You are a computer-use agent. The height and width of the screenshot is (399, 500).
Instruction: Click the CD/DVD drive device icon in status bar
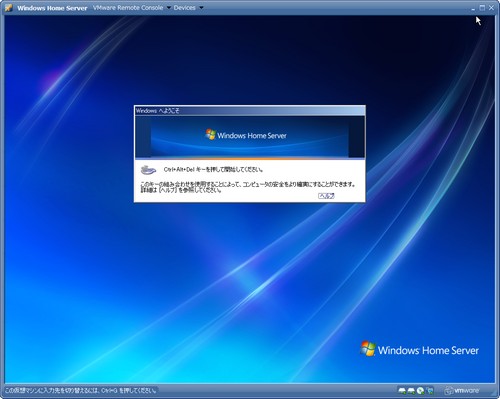pyautogui.click(x=421, y=390)
